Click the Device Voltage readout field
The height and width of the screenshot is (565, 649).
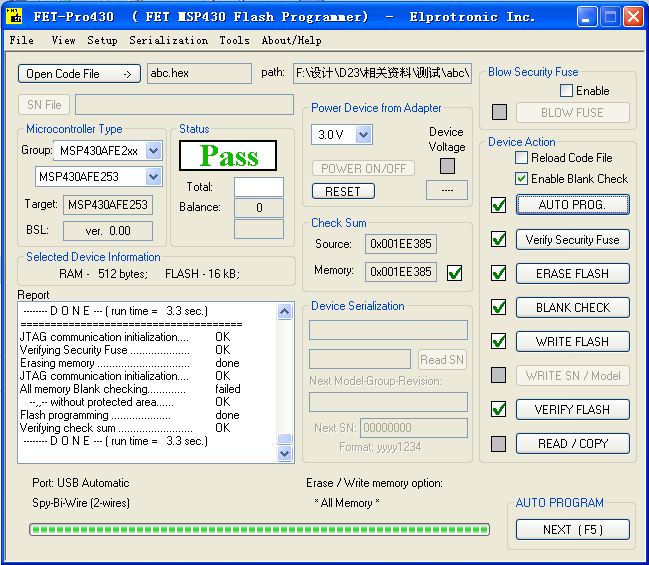(447, 190)
